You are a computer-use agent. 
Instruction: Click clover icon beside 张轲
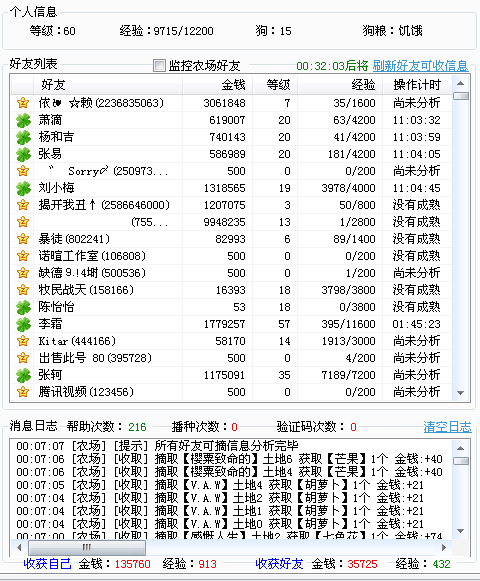point(23,375)
